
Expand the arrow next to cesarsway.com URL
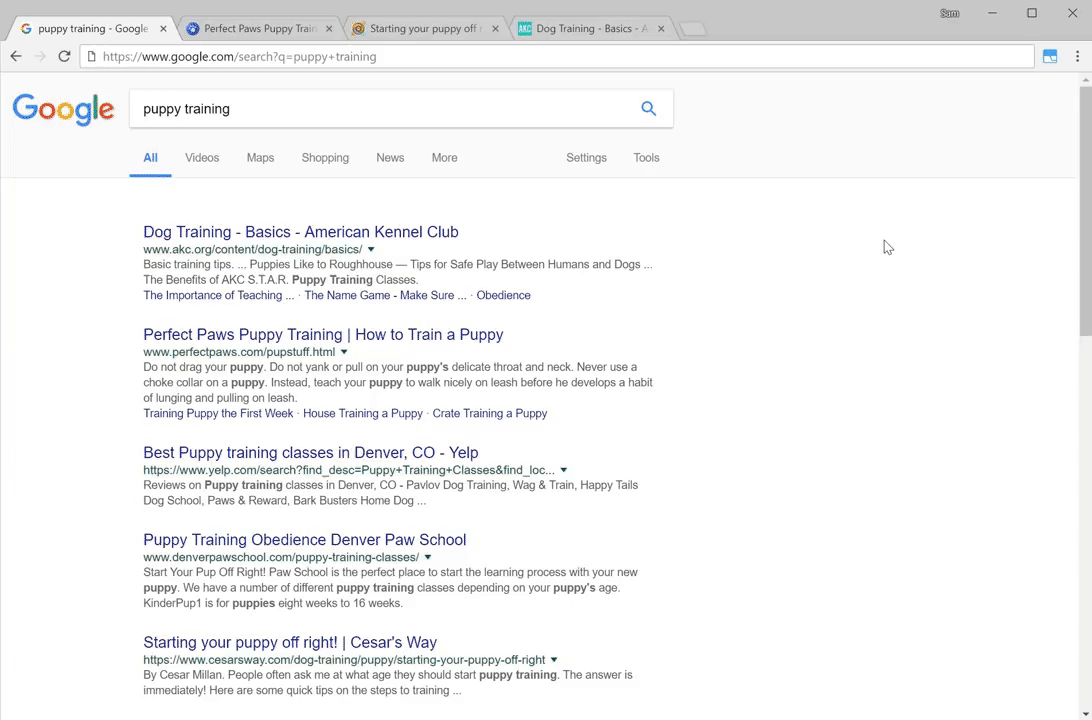pos(554,659)
